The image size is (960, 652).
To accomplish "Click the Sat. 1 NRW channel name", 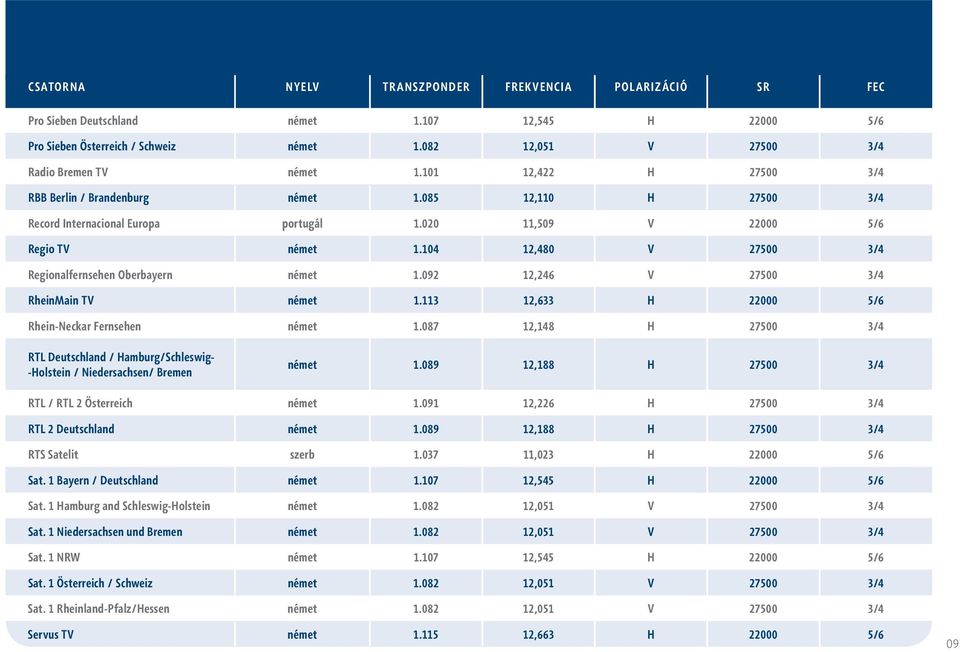I will point(54,557).
